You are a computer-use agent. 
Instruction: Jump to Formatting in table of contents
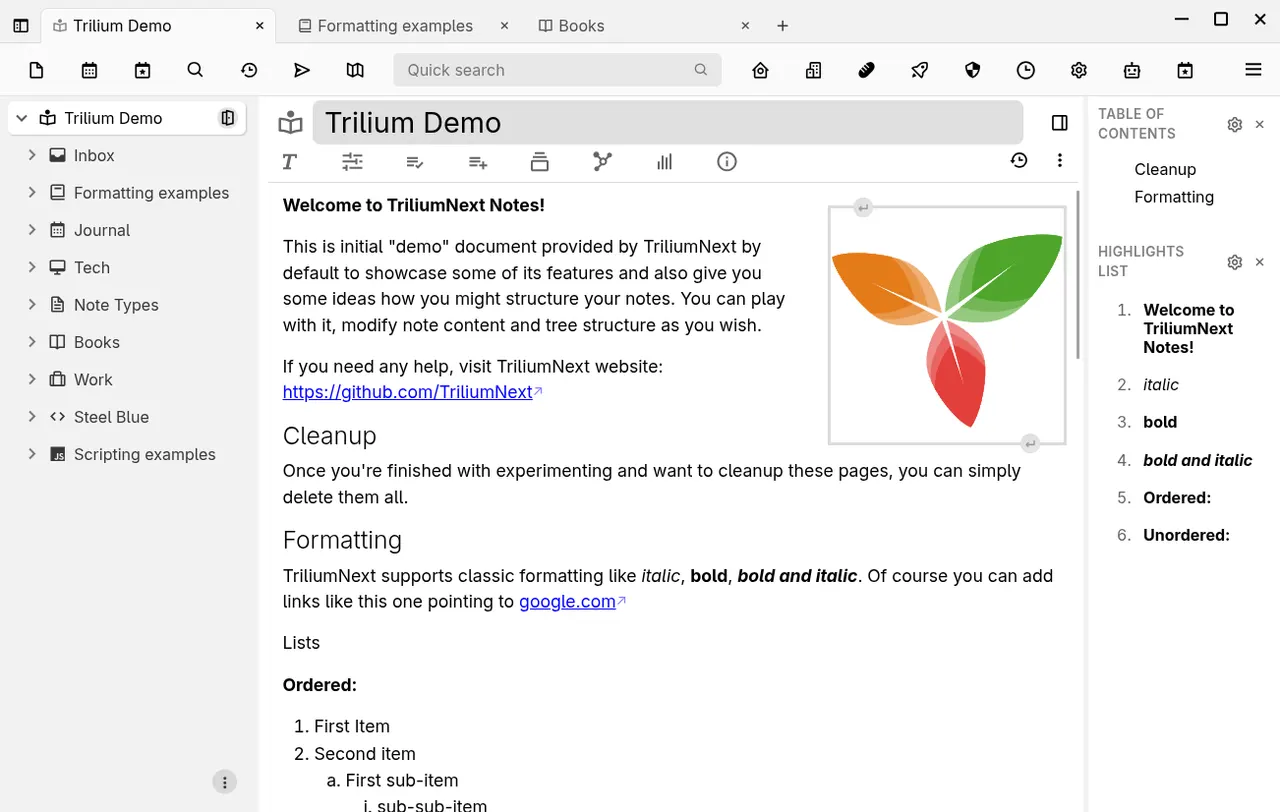point(1174,197)
